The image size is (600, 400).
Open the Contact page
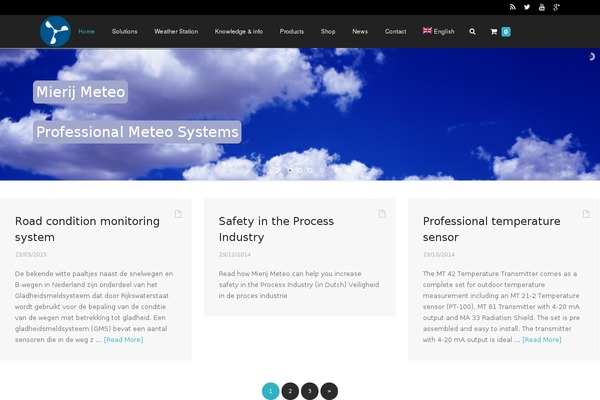pos(396,31)
